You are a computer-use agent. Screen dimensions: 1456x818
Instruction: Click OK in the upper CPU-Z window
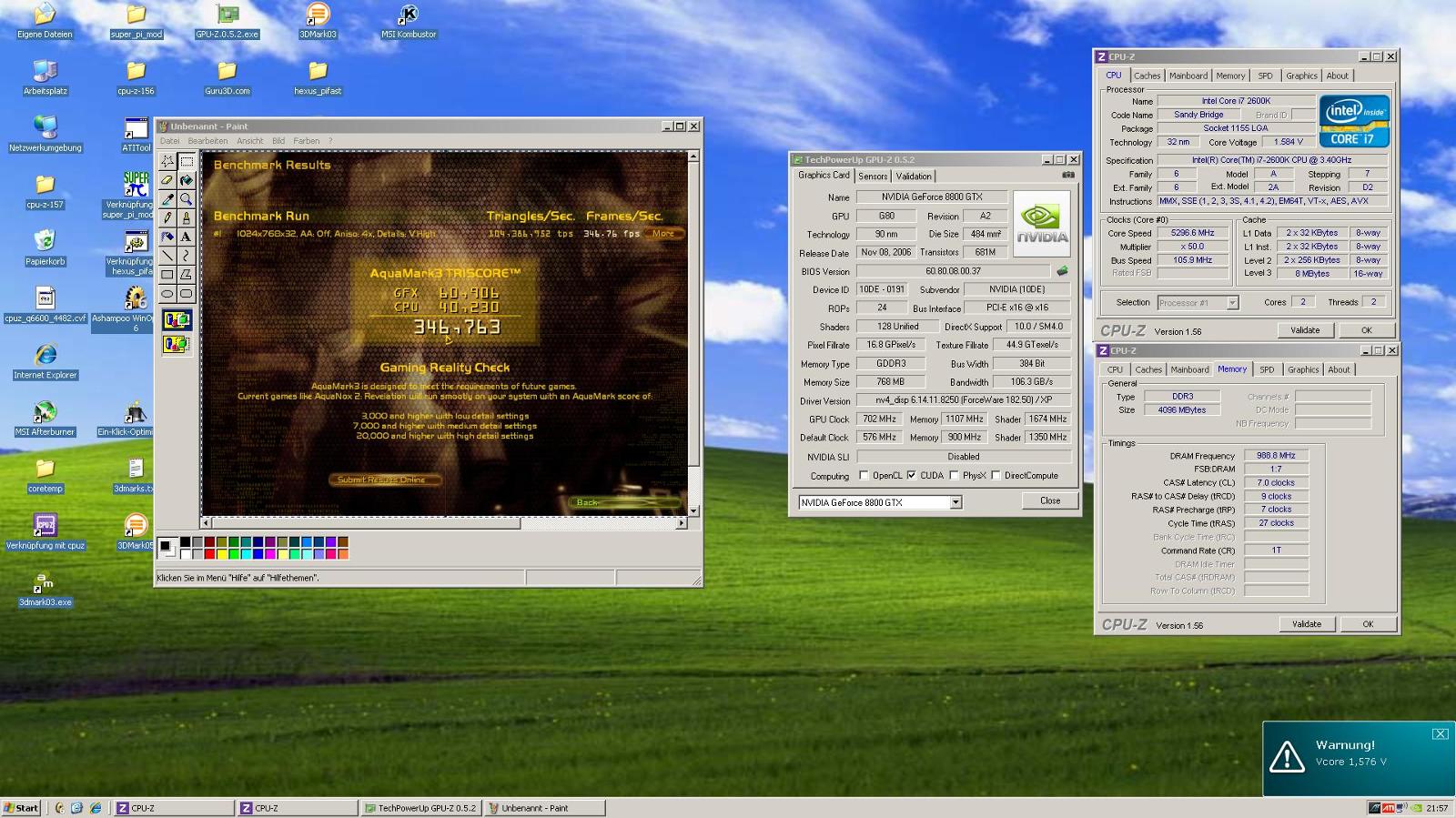[1366, 330]
